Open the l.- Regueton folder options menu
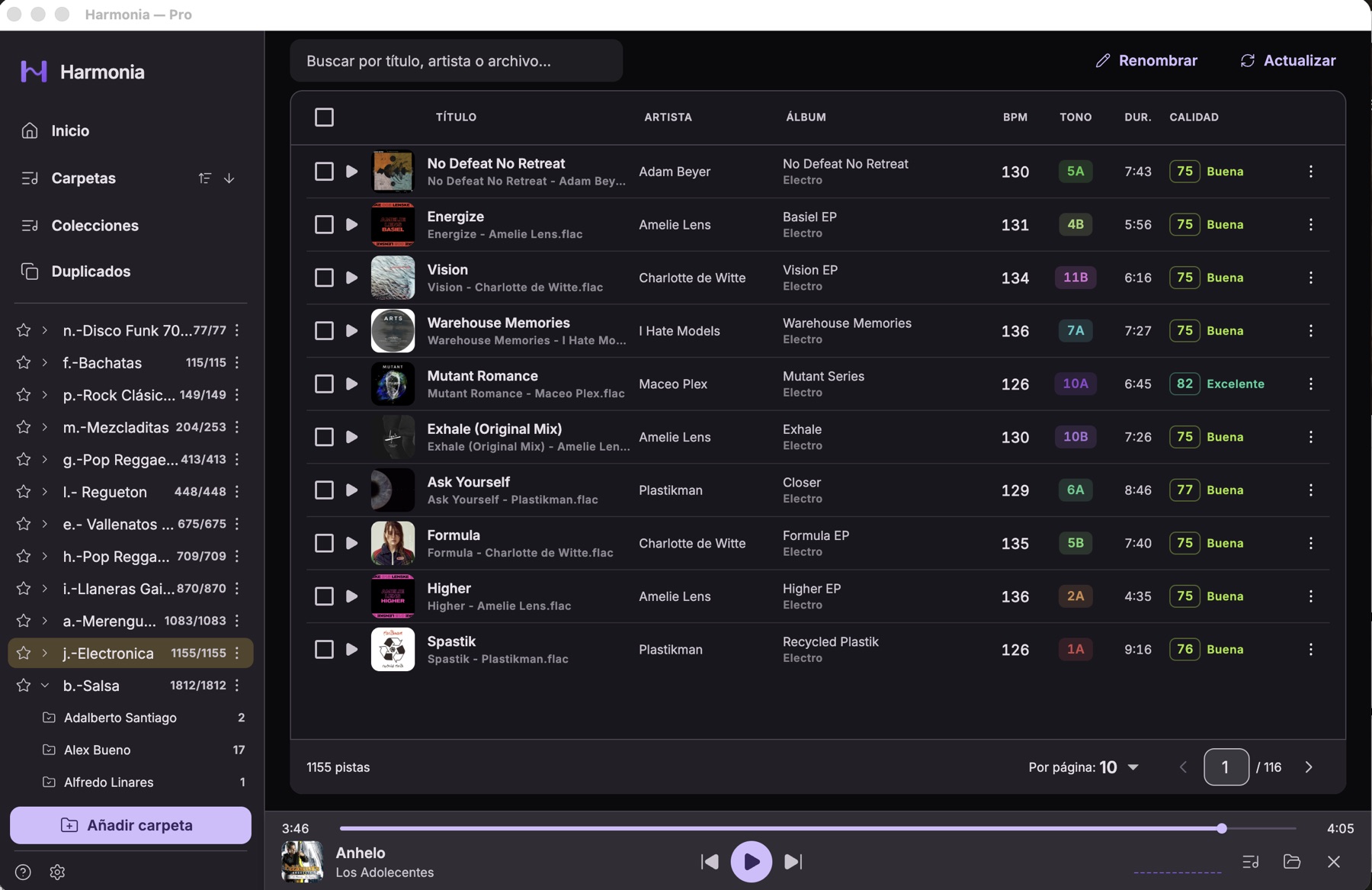The width and height of the screenshot is (1372, 890). click(237, 491)
